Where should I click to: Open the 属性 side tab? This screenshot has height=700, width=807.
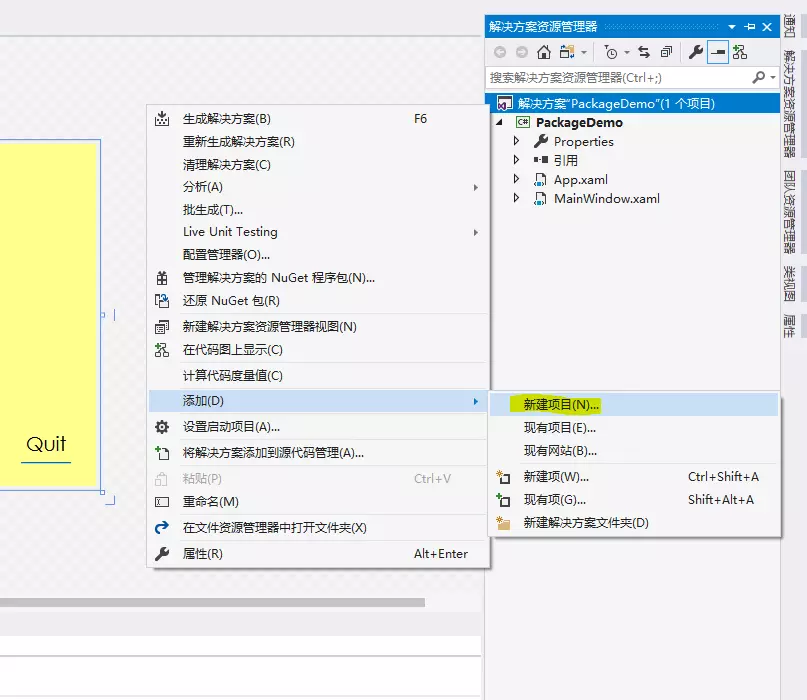[790, 325]
